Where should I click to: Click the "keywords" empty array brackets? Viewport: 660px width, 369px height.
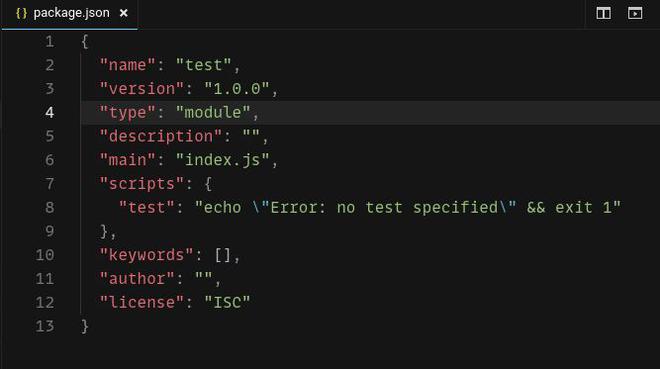click(x=222, y=255)
